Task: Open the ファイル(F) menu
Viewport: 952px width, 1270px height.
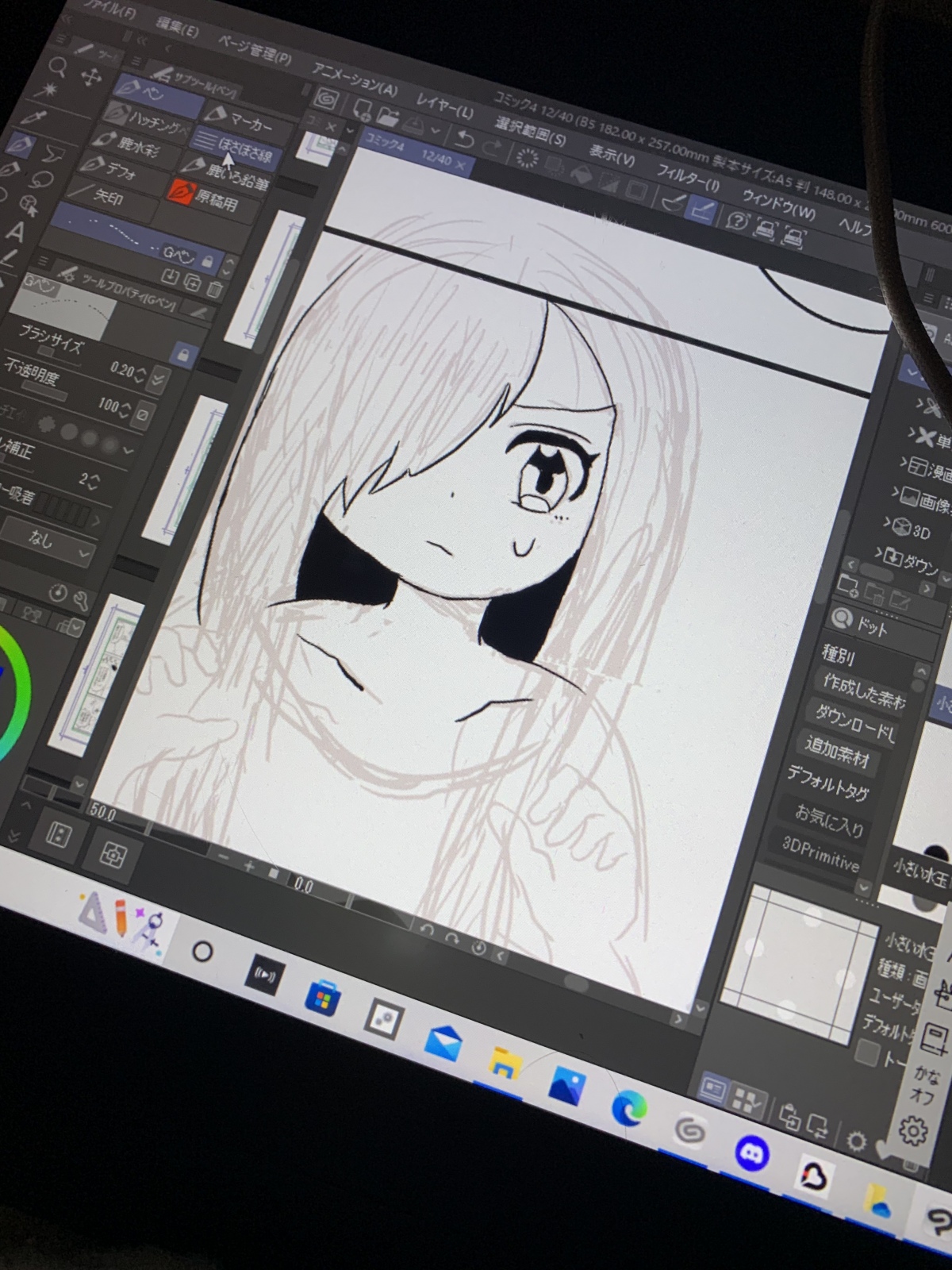Action: point(109,11)
